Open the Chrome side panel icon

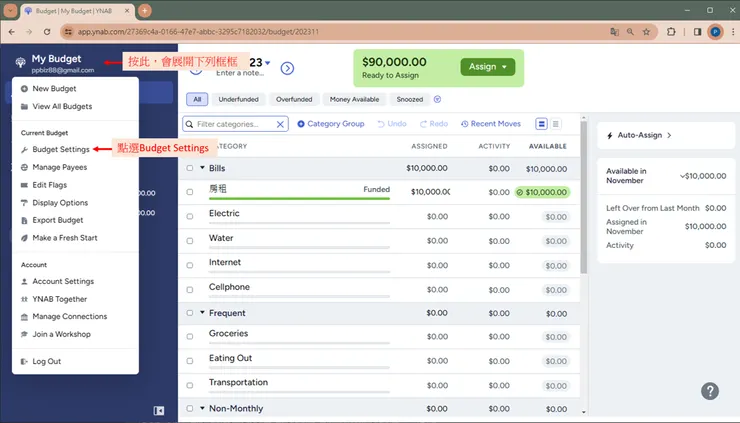click(x=697, y=32)
